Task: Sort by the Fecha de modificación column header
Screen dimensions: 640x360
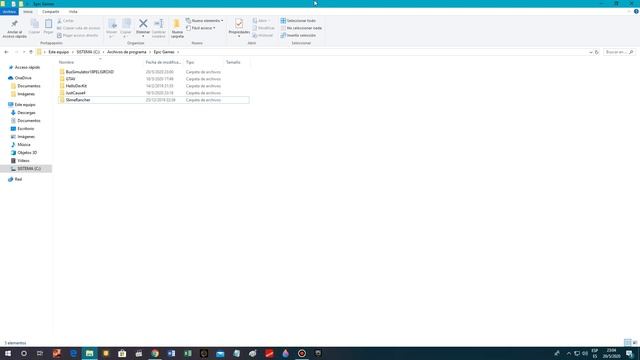Action: [164, 62]
